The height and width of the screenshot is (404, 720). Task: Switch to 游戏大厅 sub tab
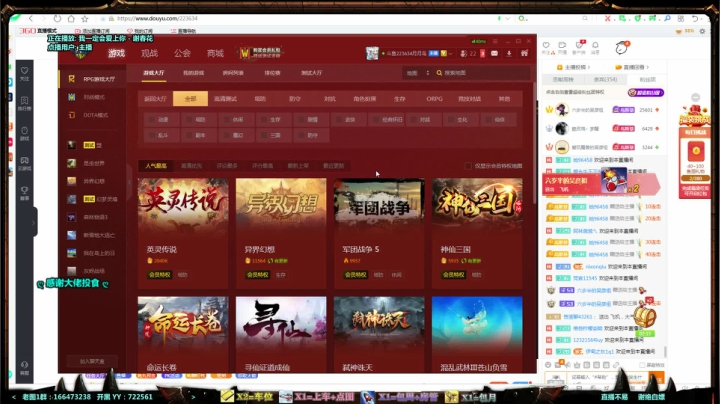coord(154,73)
